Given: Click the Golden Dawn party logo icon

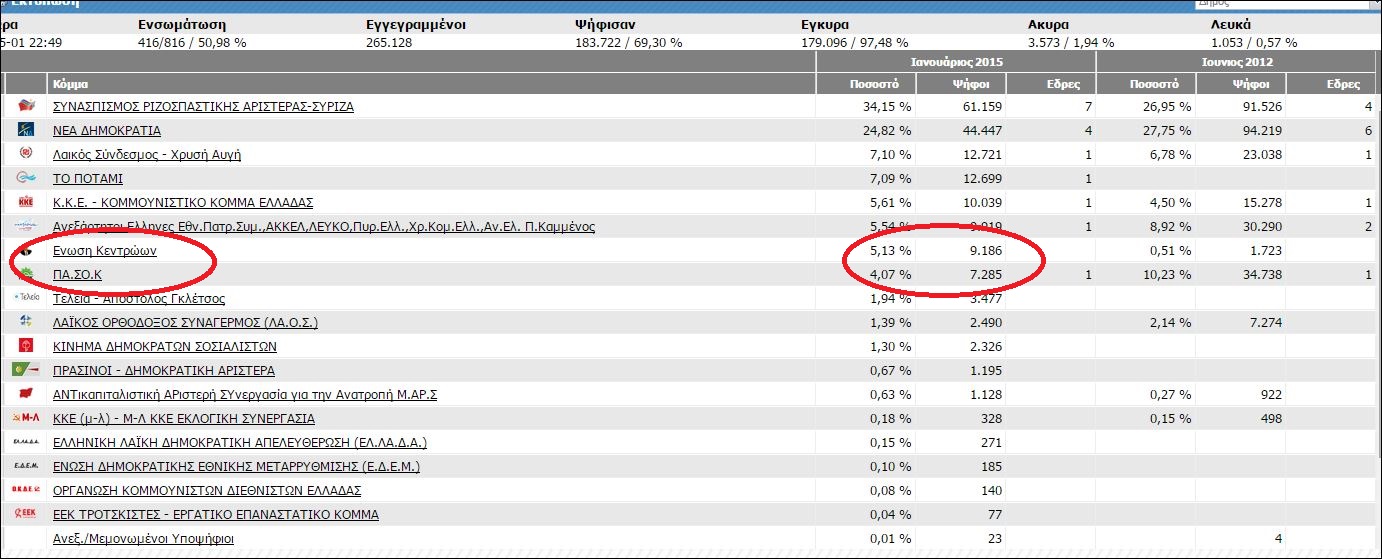Looking at the screenshot, I should (x=26, y=154).
